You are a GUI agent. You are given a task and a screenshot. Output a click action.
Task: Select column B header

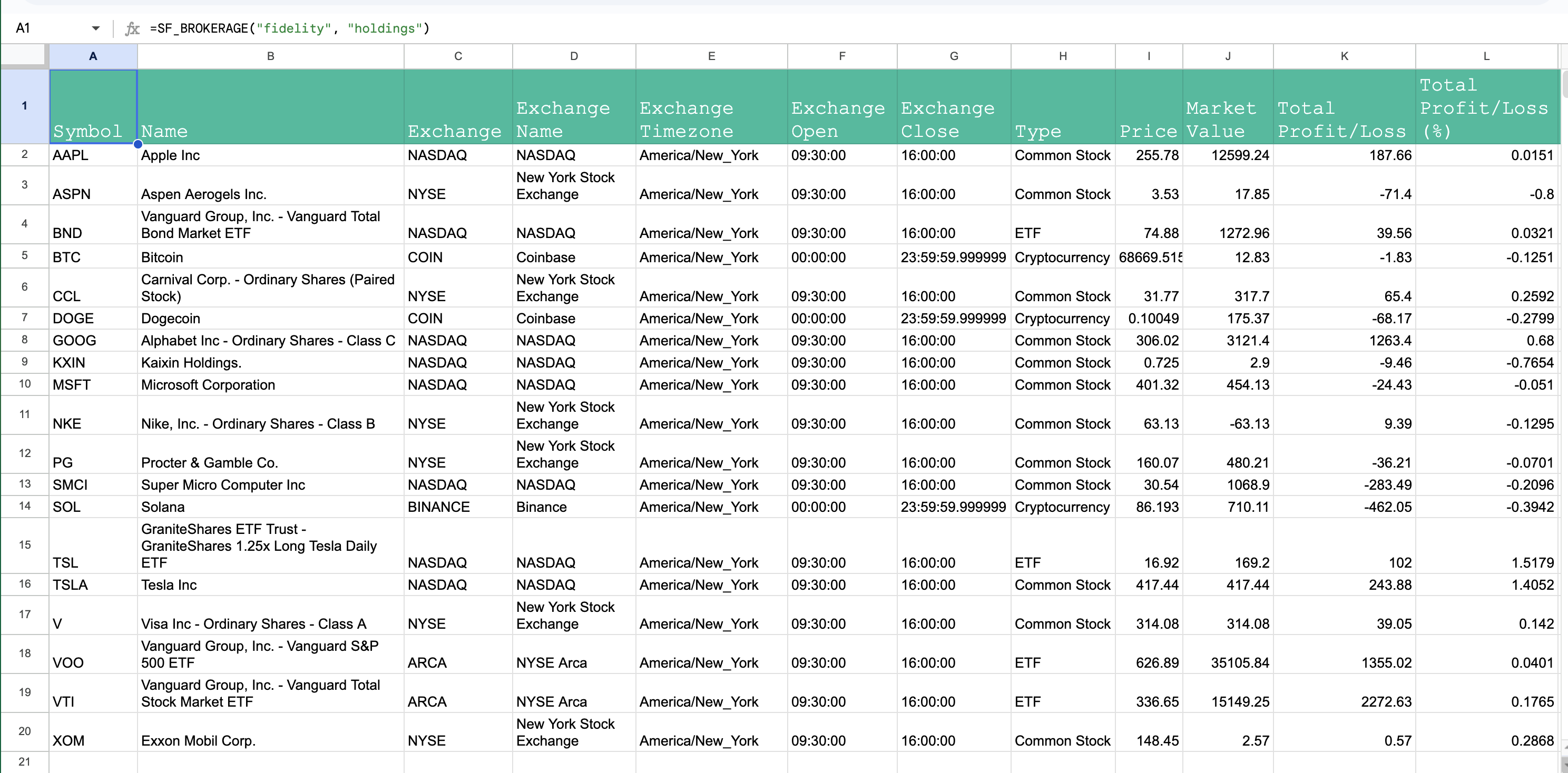[270, 56]
